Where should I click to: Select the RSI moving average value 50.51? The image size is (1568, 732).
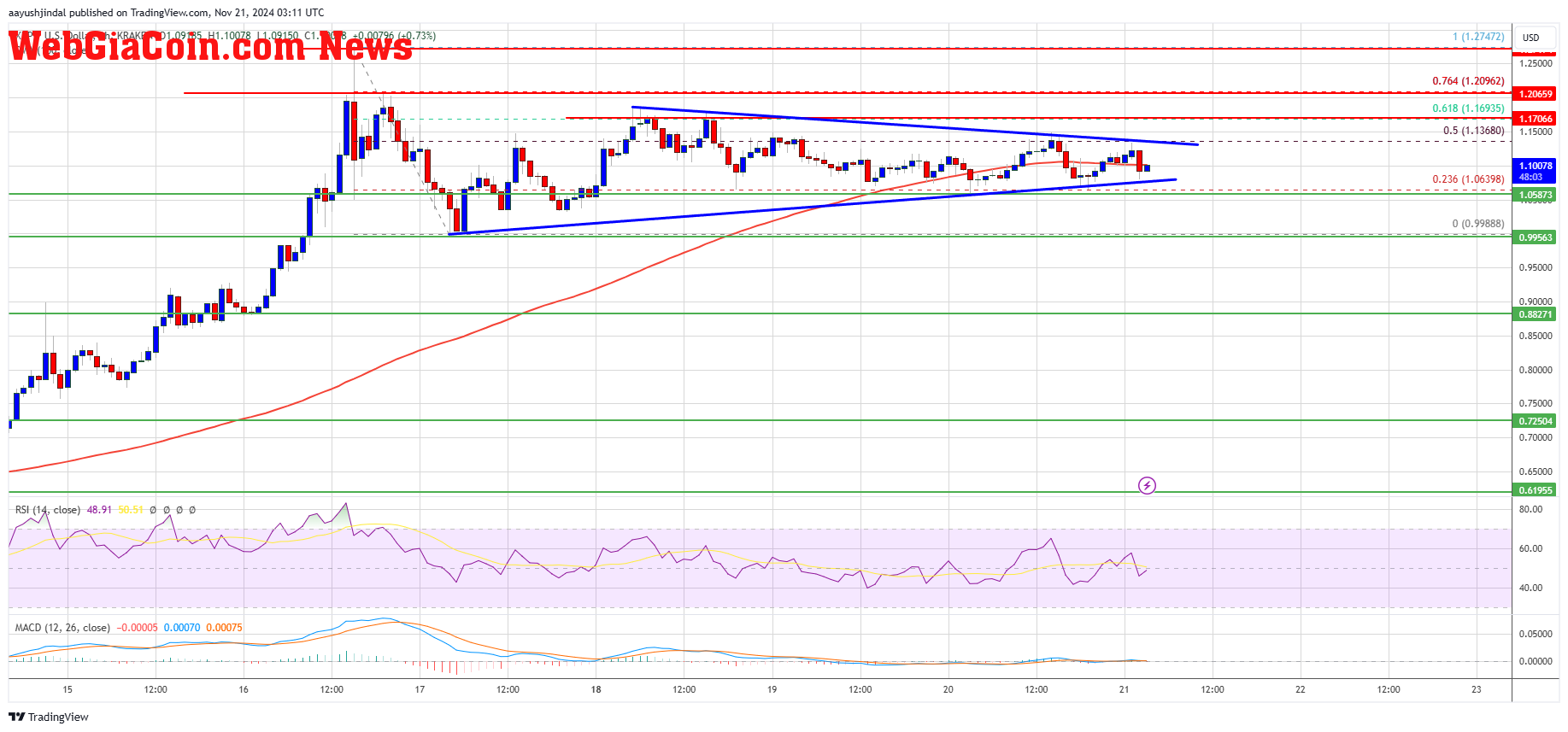[x=131, y=510]
